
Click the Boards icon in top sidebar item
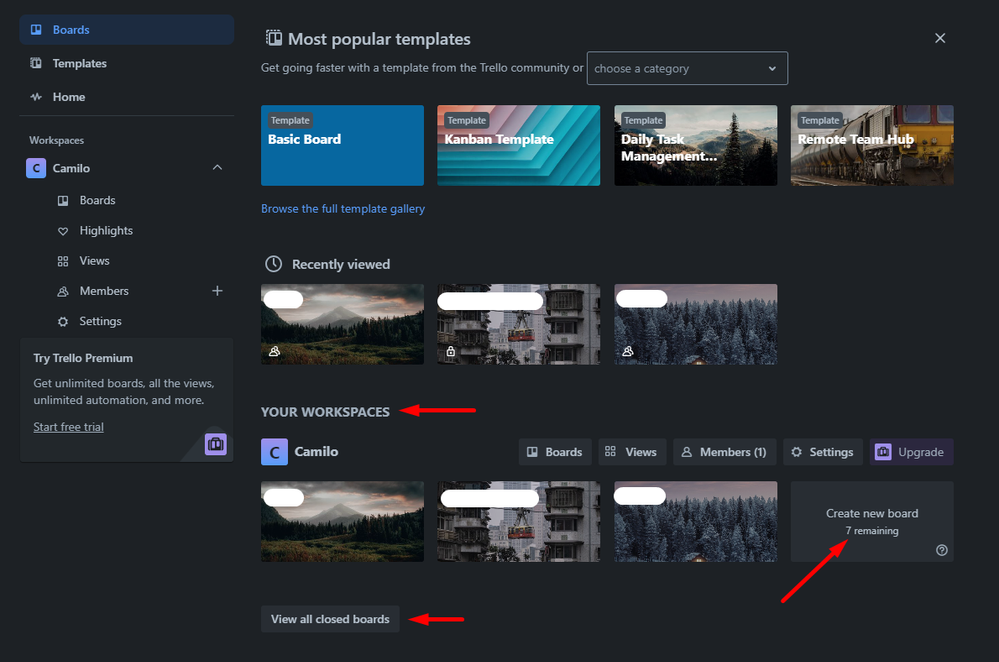coord(36,30)
